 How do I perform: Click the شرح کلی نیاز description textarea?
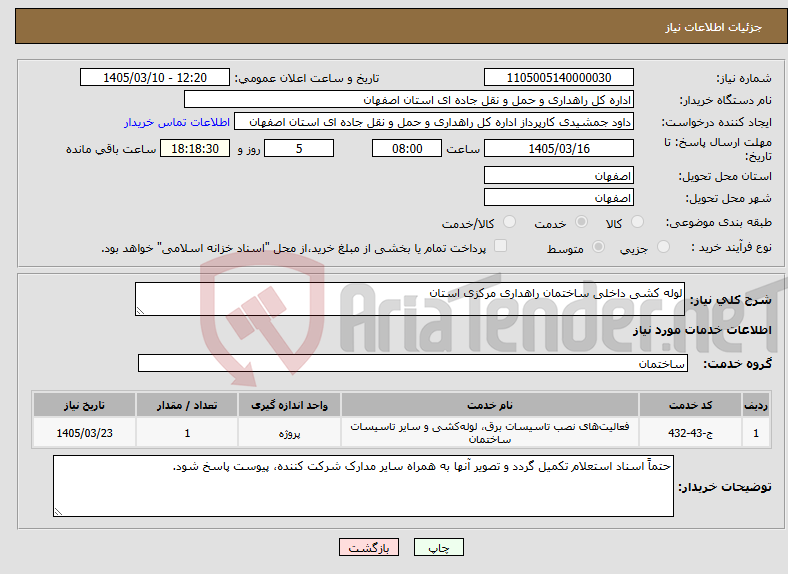pyautogui.click(x=410, y=299)
